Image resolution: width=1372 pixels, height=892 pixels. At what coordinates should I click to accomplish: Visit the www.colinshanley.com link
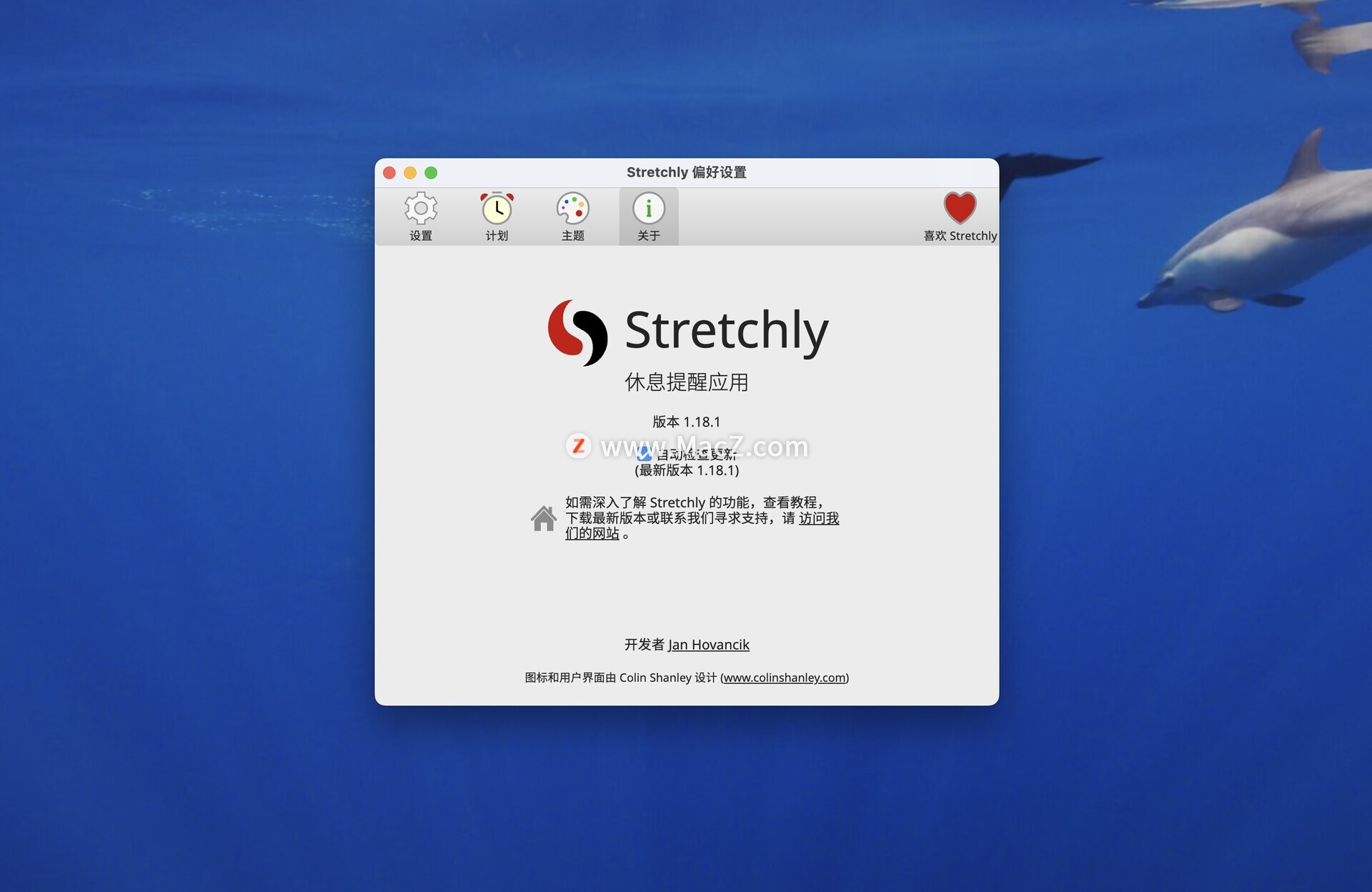click(785, 678)
